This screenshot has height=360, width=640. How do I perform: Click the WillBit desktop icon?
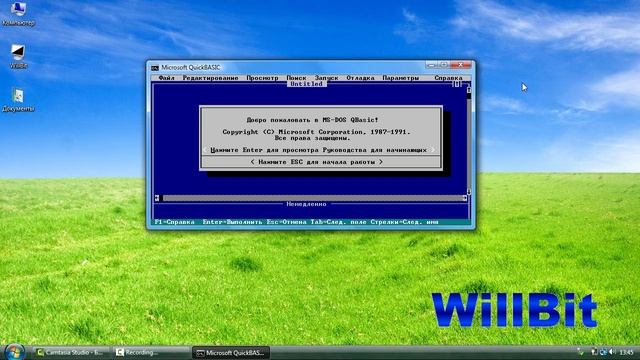click(x=18, y=57)
